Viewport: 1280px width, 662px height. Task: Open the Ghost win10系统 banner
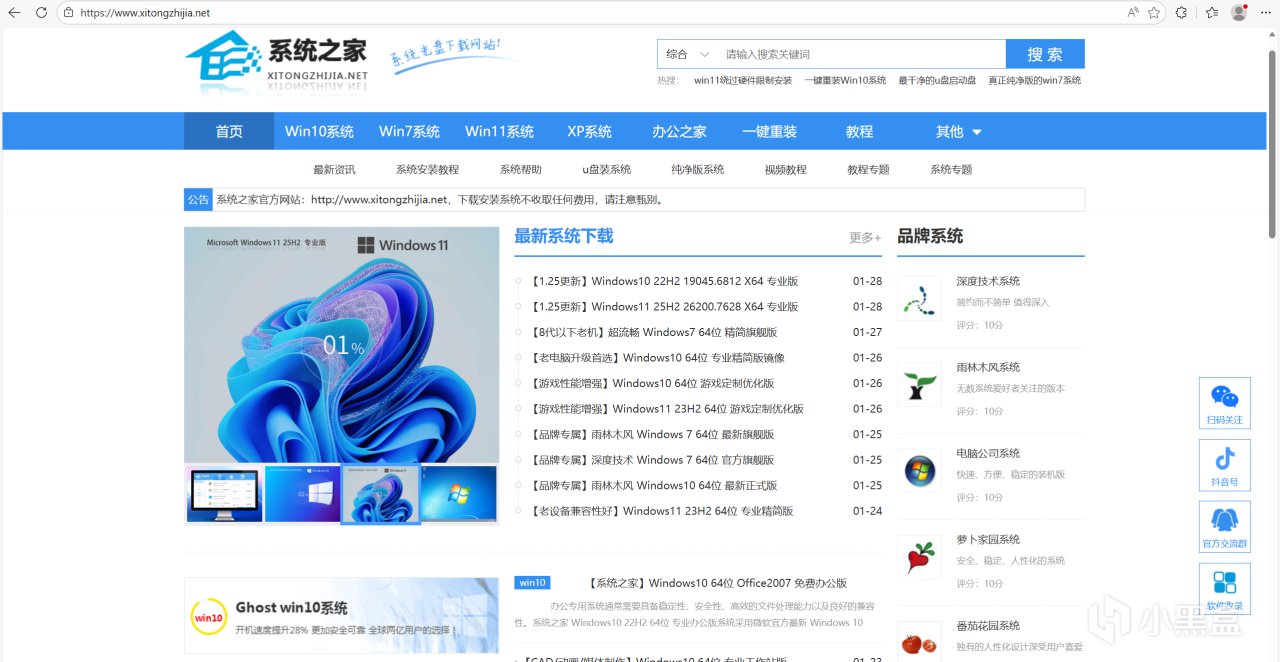click(342, 615)
